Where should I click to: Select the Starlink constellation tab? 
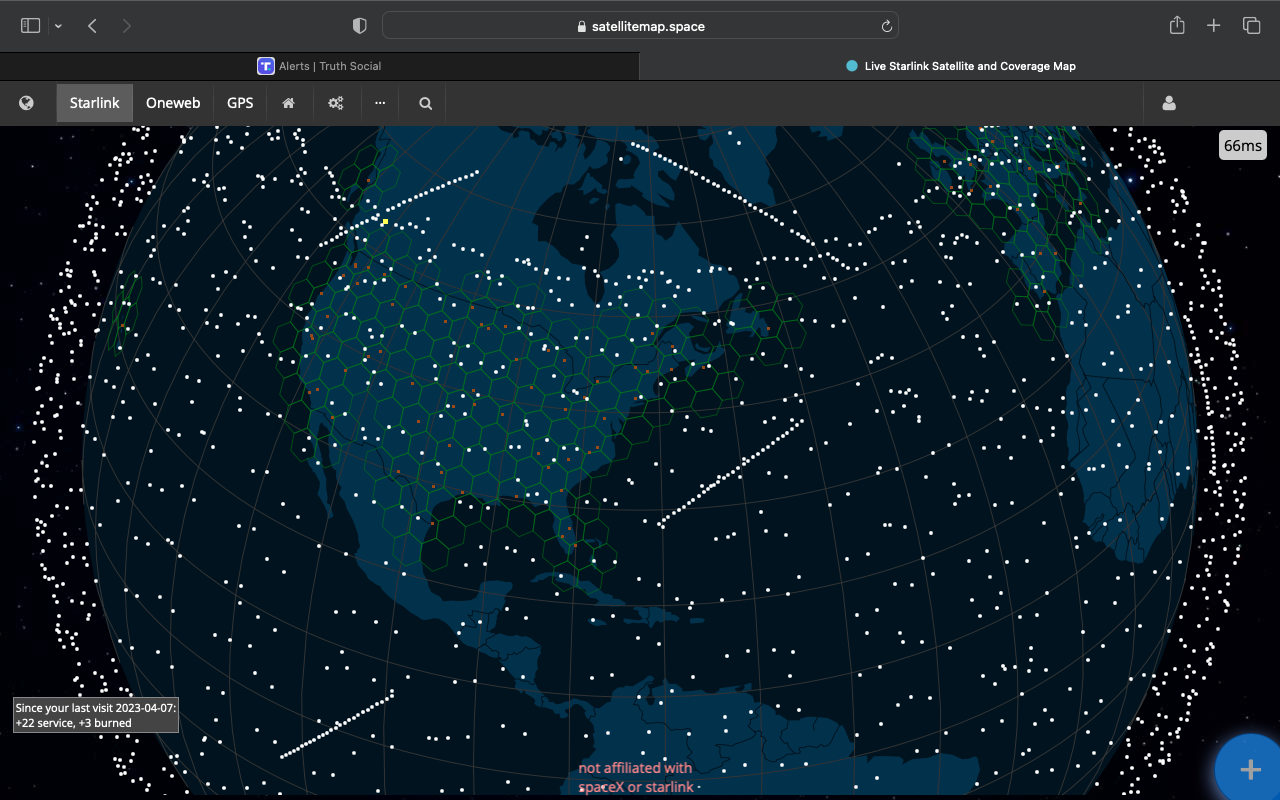(95, 103)
